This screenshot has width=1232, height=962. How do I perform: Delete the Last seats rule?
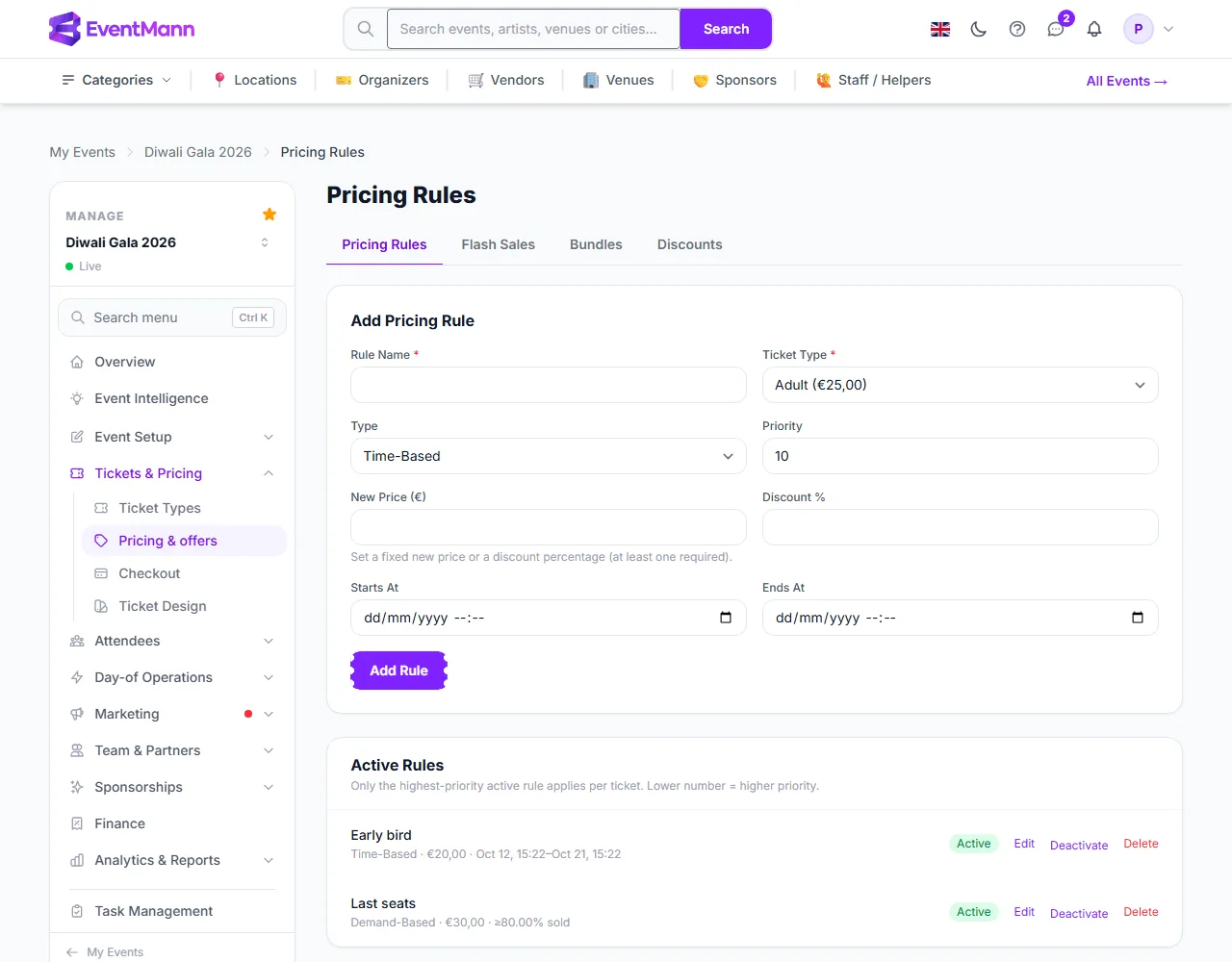(x=1141, y=912)
